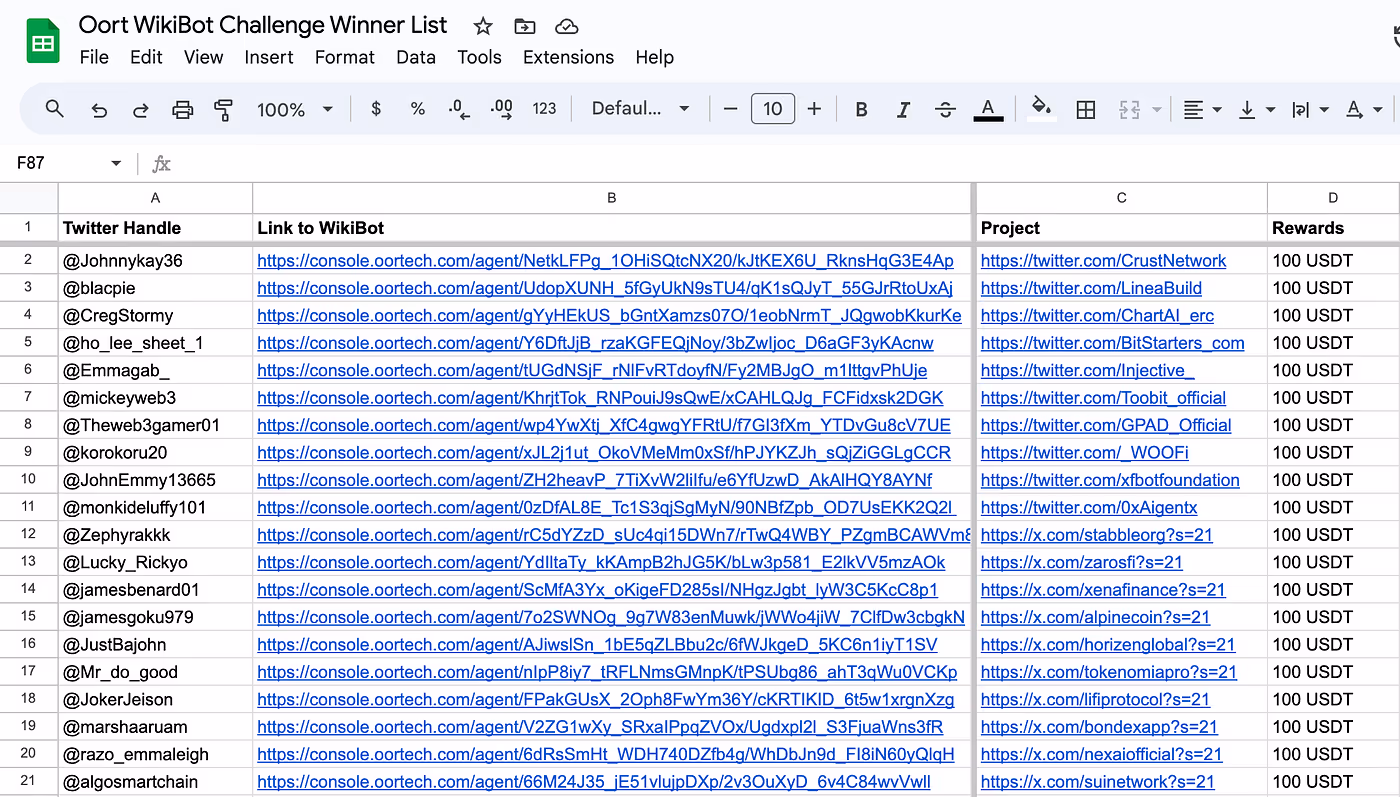This screenshot has width=1400, height=797.
Task: Redo the last action
Action: tap(141, 109)
